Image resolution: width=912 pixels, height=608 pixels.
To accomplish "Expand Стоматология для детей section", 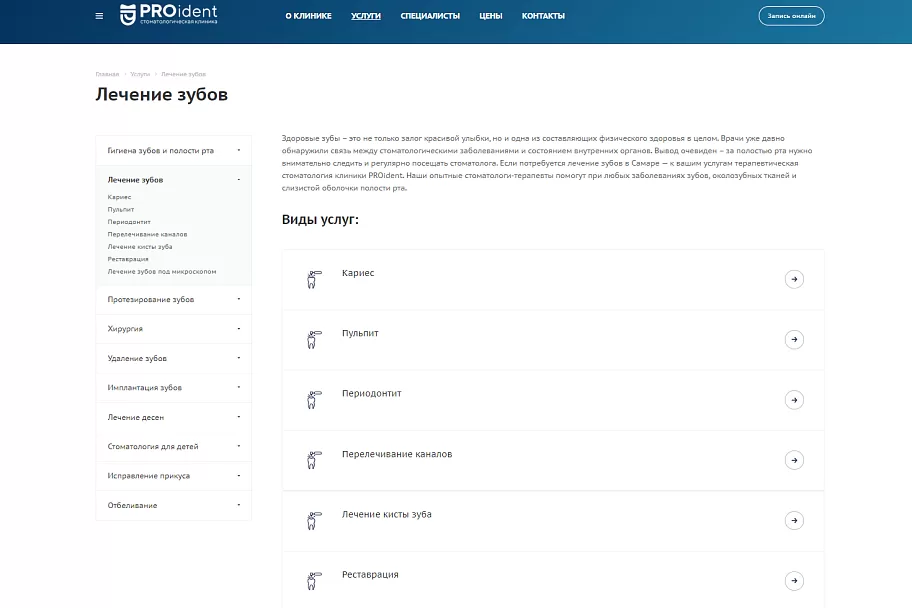I will pos(238,446).
